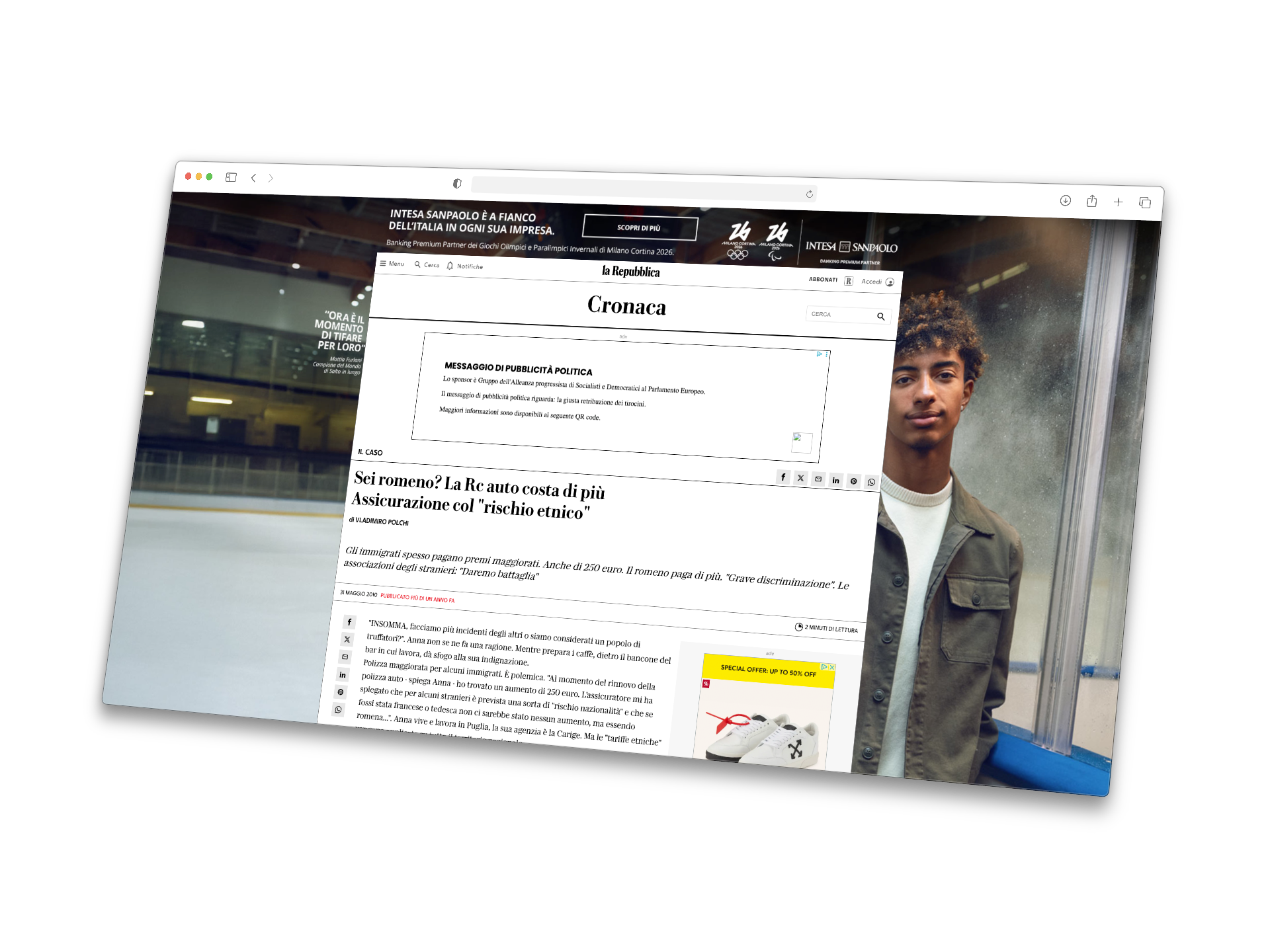Show the tab overview icon
The image size is (1270, 952).
[1145, 203]
